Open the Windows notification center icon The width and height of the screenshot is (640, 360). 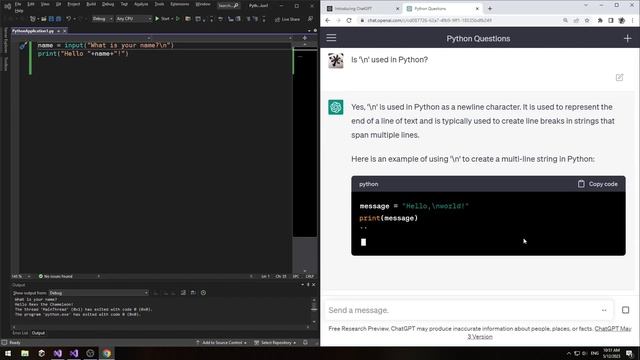(x=629, y=353)
